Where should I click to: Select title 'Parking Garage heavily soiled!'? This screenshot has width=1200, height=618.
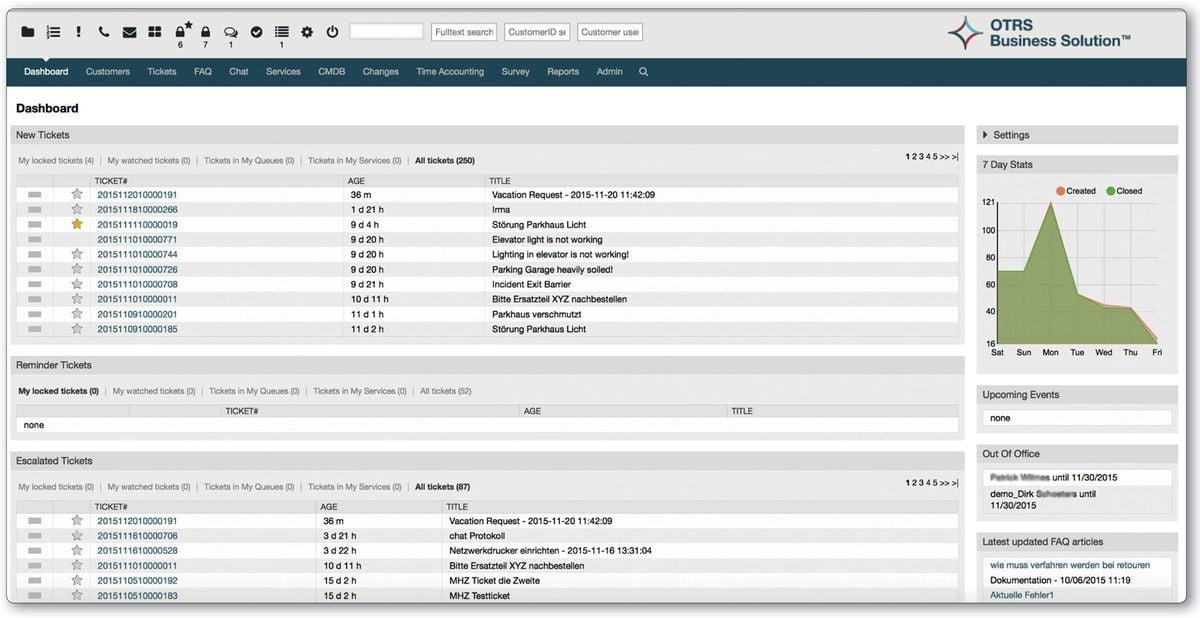pyautogui.click(x=553, y=270)
